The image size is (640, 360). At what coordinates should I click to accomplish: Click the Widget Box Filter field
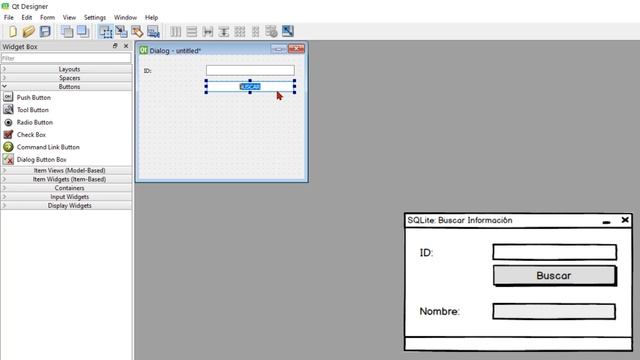click(x=66, y=58)
